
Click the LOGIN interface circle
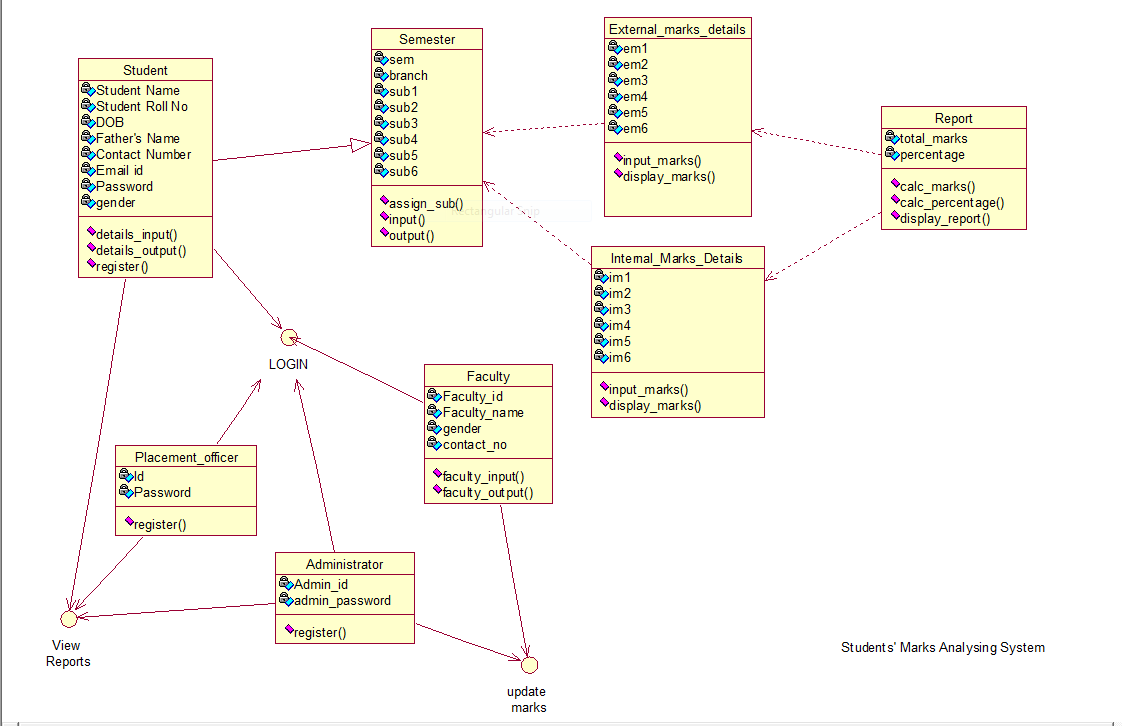tap(289, 338)
